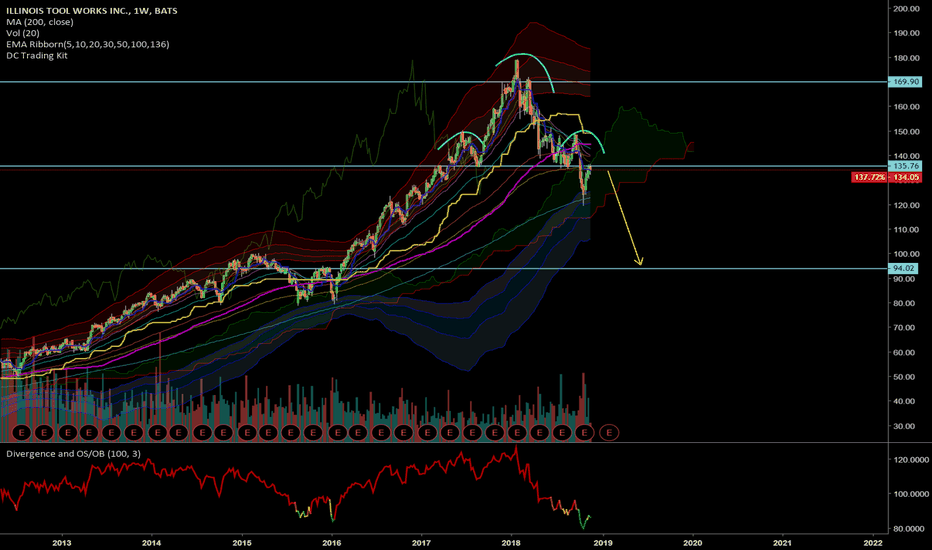Click the 2020 label on the time axis
Viewport: 932px width, 550px height.
693,542
